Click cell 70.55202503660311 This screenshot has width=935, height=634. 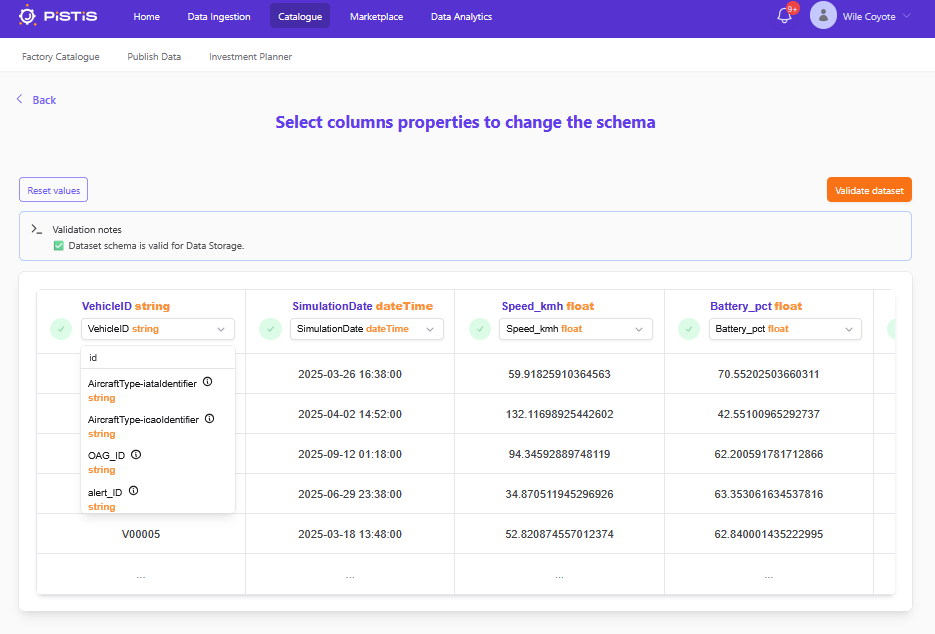pos(769,374)
